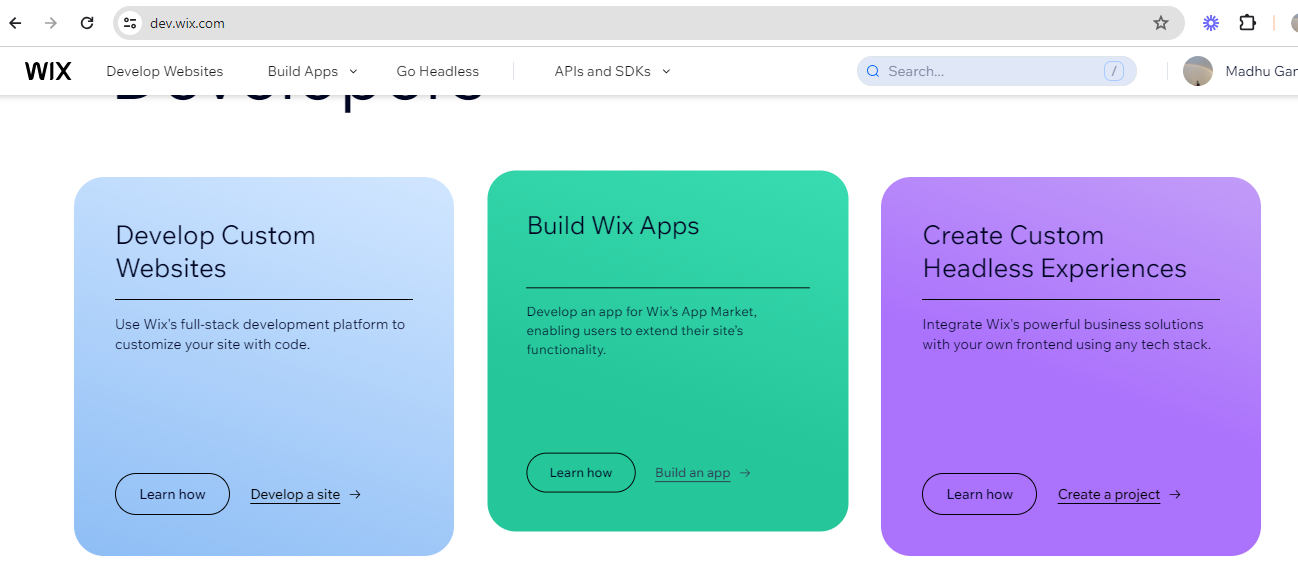The image size is (1298, 573).
Task: Open the Extensions puzzle icon
Action: (x=1247, y=23)
